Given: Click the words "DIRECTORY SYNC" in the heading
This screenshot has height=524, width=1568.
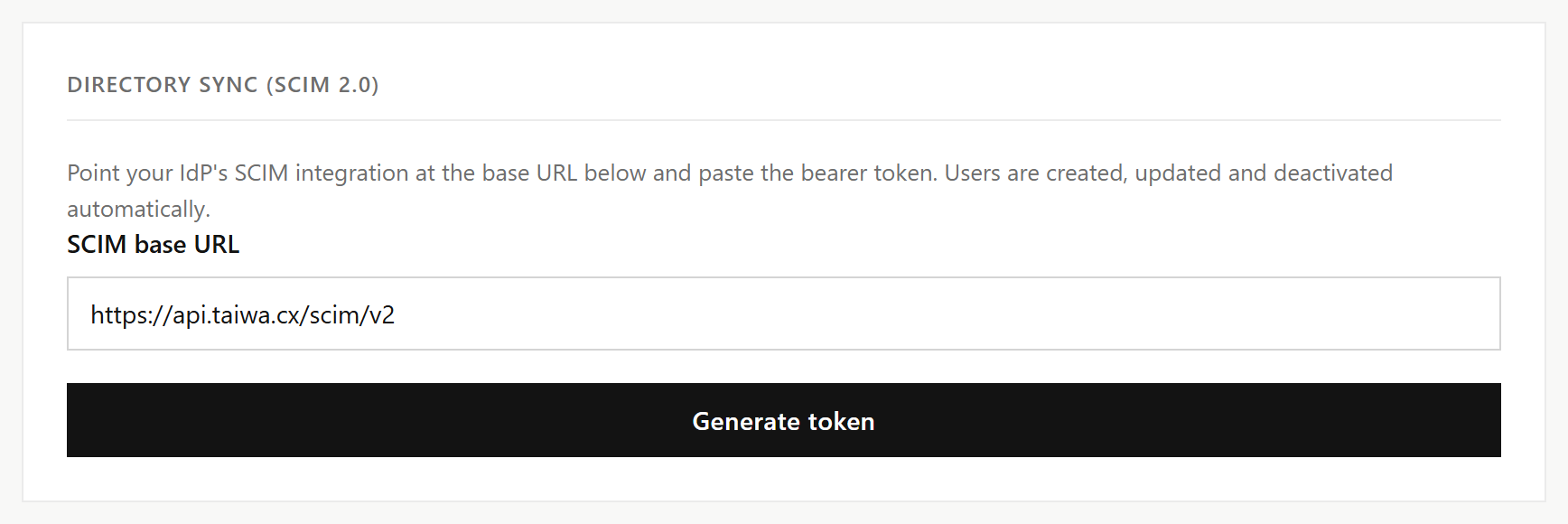Looking at the screenshot, I should coord(163,85).
